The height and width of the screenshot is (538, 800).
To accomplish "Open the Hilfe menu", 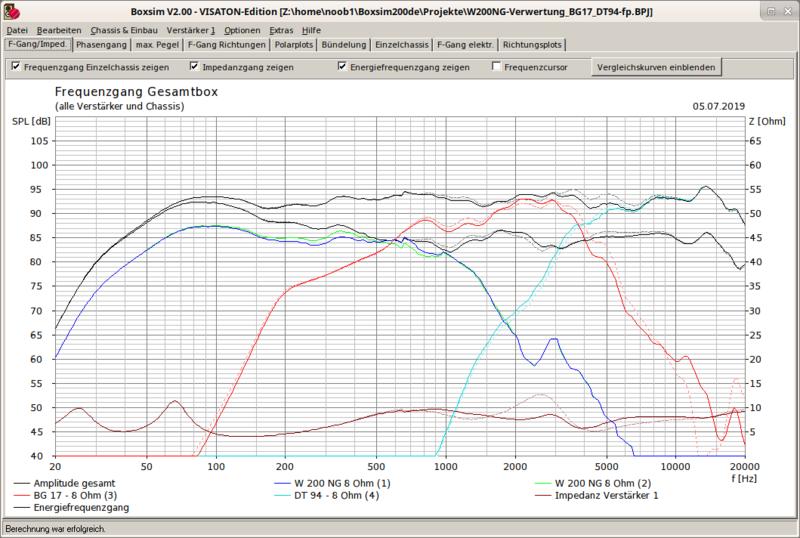I will (x=311, y=31).
